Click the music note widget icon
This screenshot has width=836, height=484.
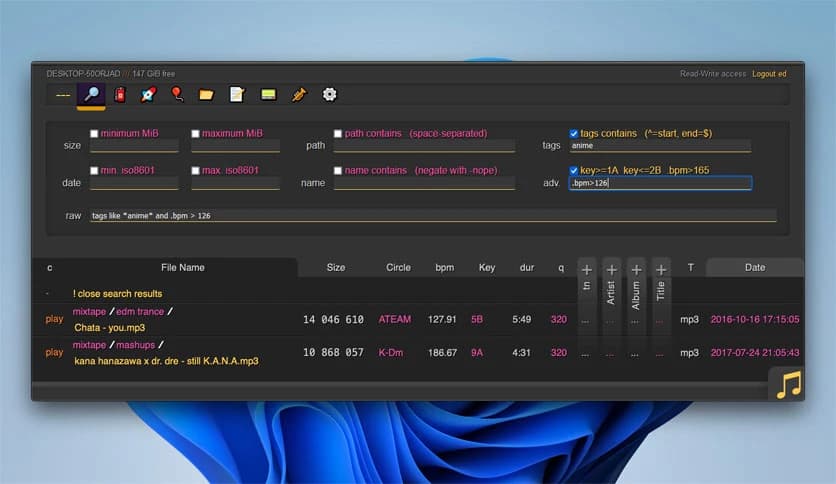click(789, 385)
